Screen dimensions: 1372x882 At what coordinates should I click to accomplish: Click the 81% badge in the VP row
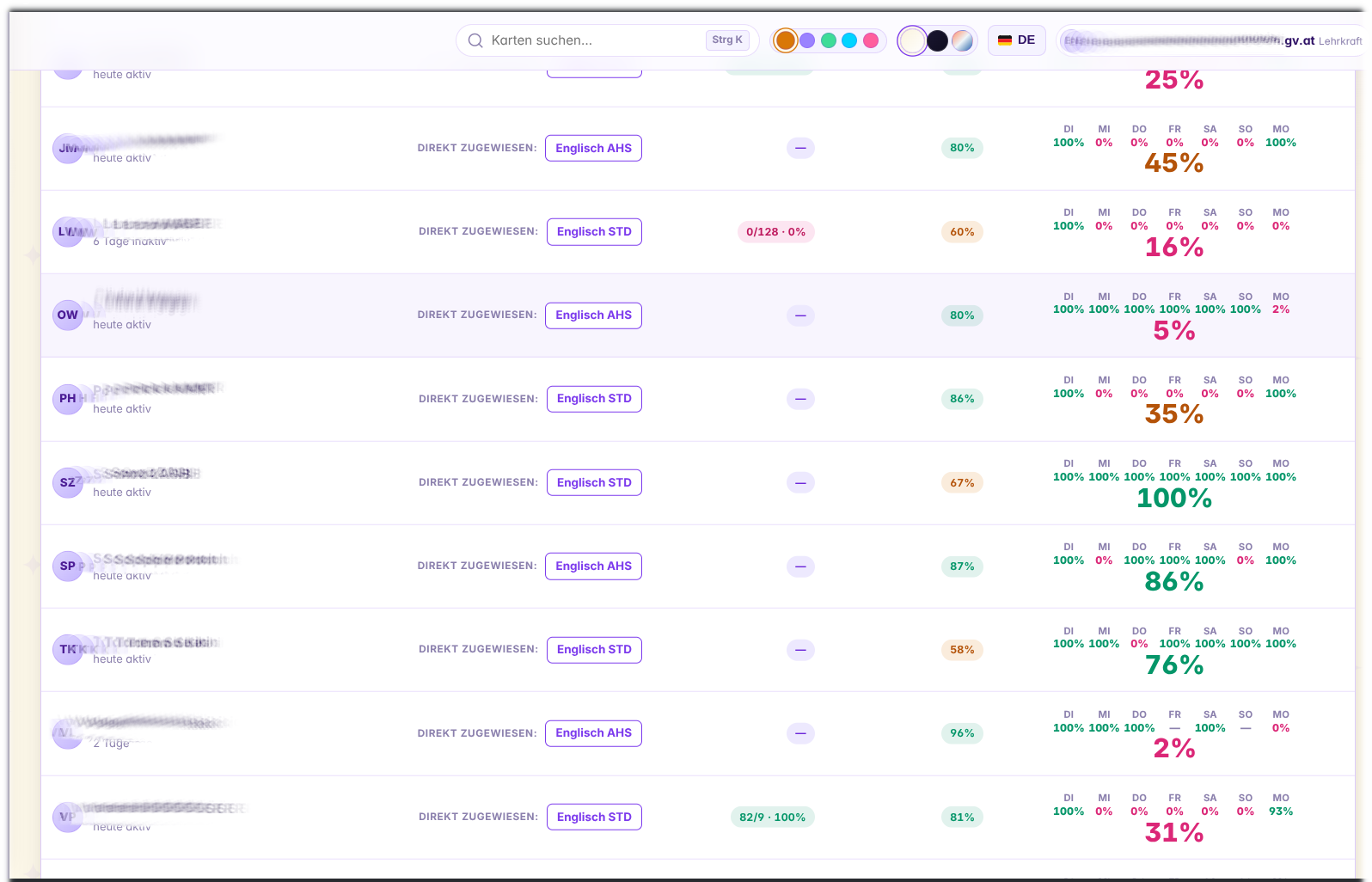[962, 818]
